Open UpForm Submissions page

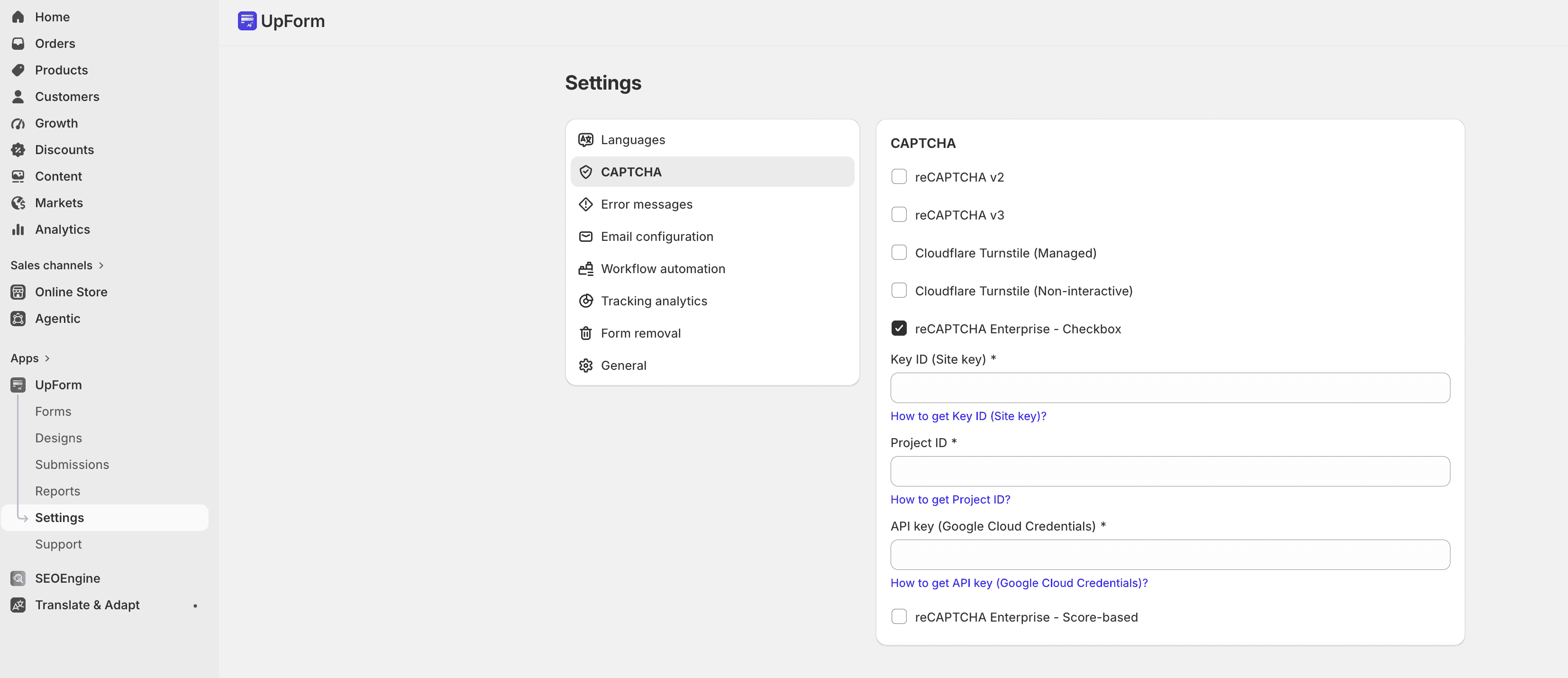pyautogui.click(x=72, y=464)
